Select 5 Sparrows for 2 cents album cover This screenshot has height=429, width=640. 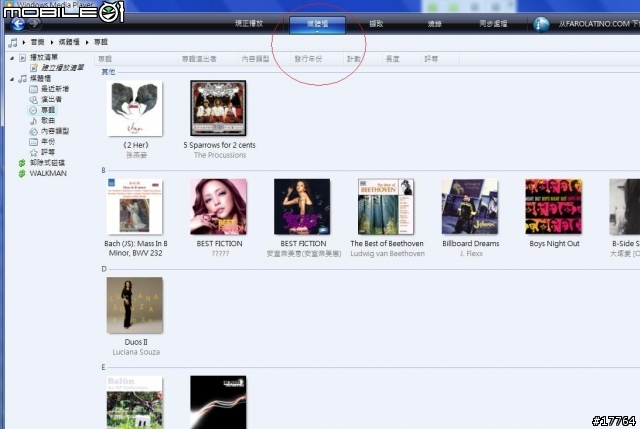[x=218, y=108]
